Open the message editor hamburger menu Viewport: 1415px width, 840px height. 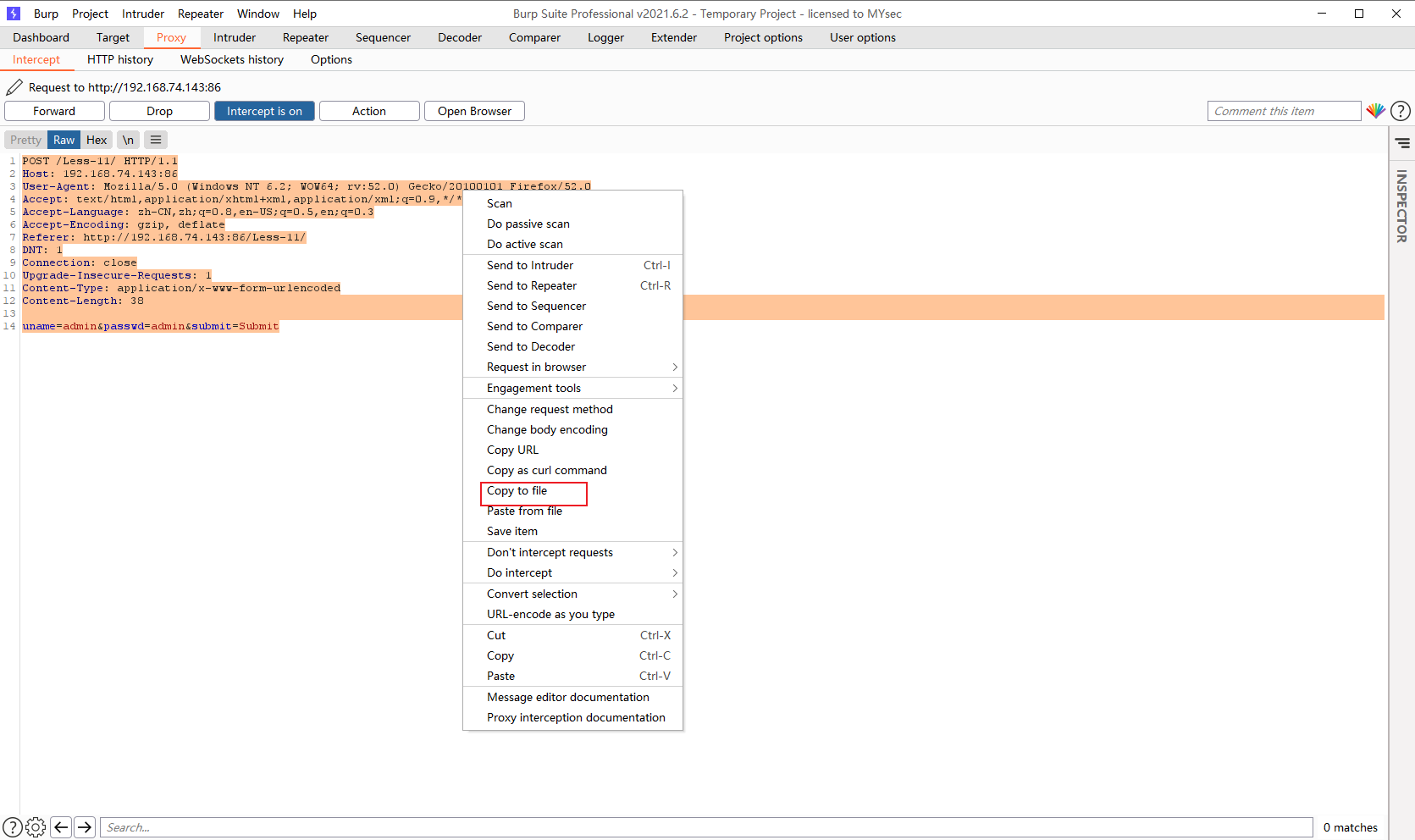156,140
